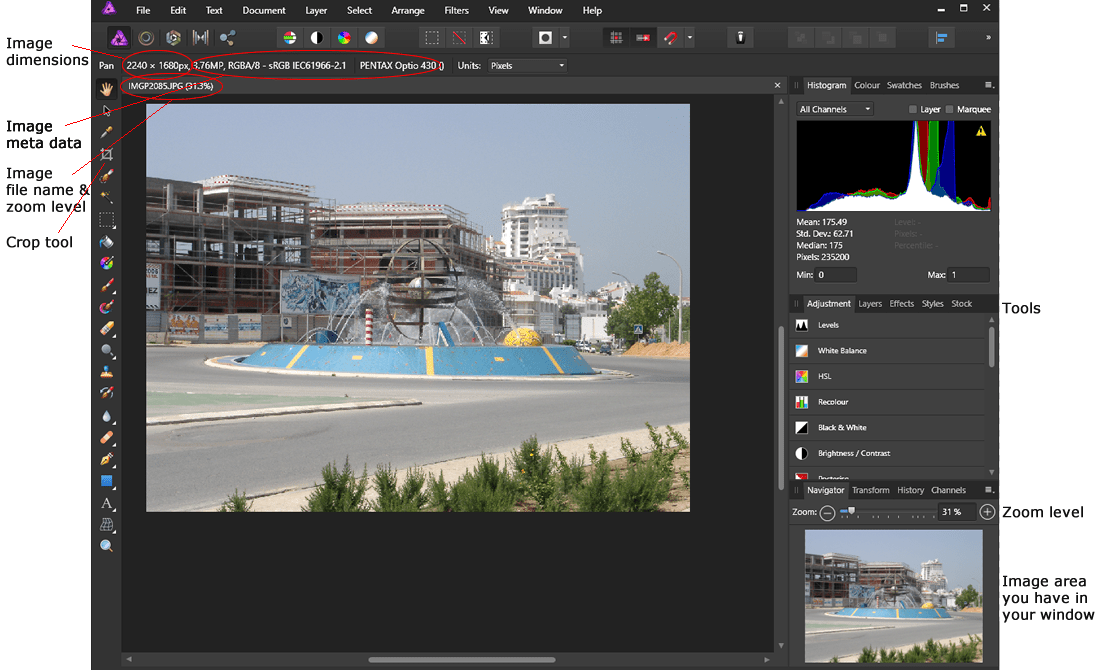Screen dimensions: 1100x670
Task: Apply Auto White Balance icon
Action: click(x=372, y=38)
